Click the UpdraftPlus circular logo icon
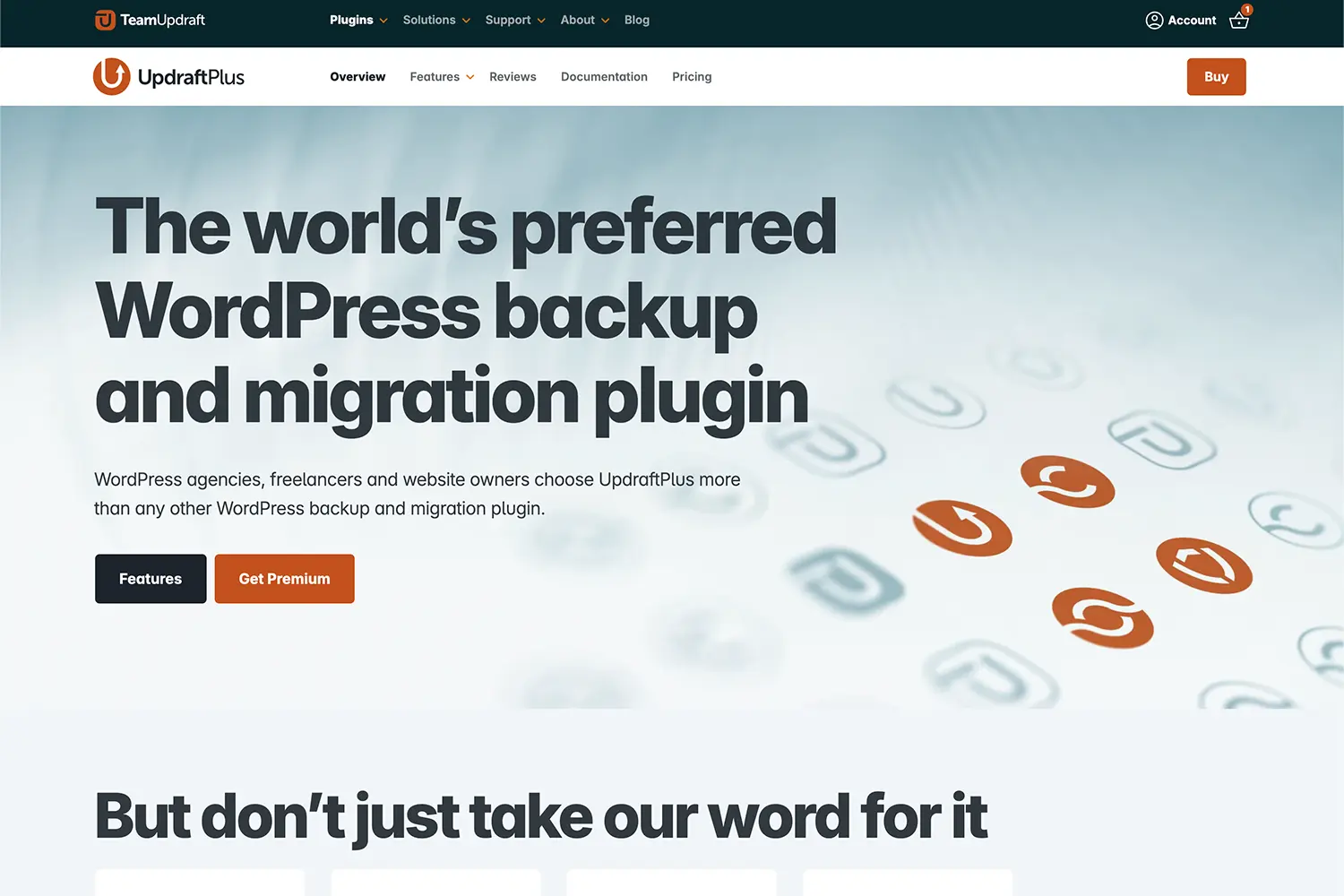 (112, 76)
